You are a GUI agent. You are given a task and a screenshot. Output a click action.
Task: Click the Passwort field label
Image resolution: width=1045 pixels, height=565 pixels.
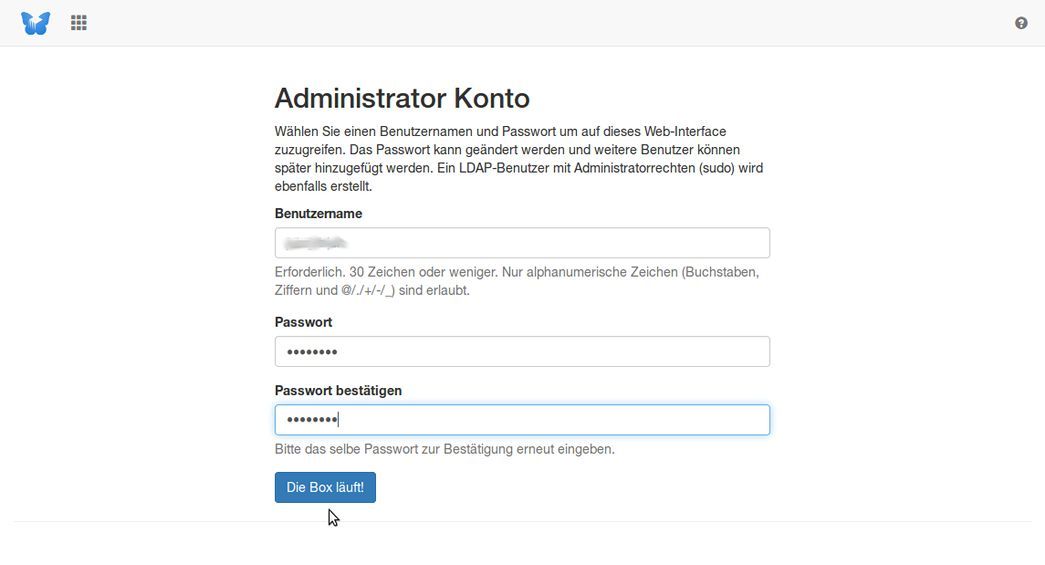(x=303, y=322)
